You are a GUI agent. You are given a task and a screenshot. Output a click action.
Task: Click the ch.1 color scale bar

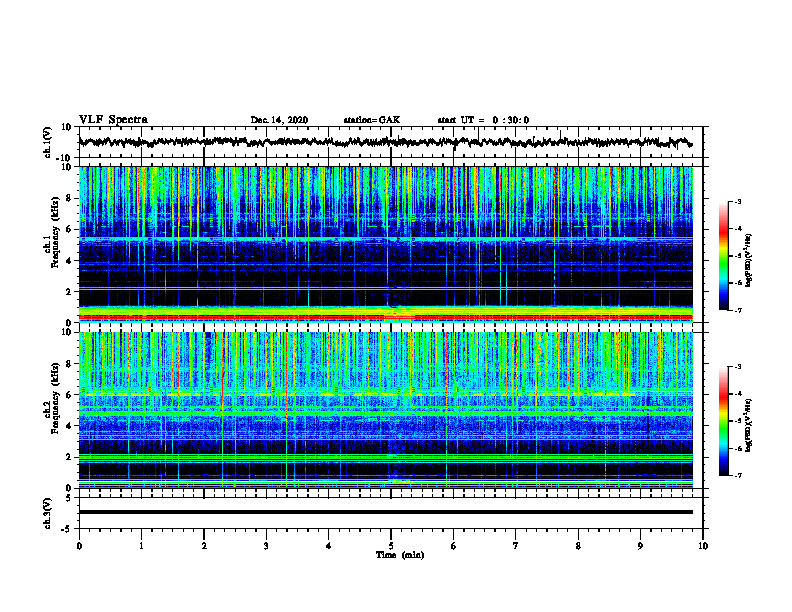[x=723, y=256]
